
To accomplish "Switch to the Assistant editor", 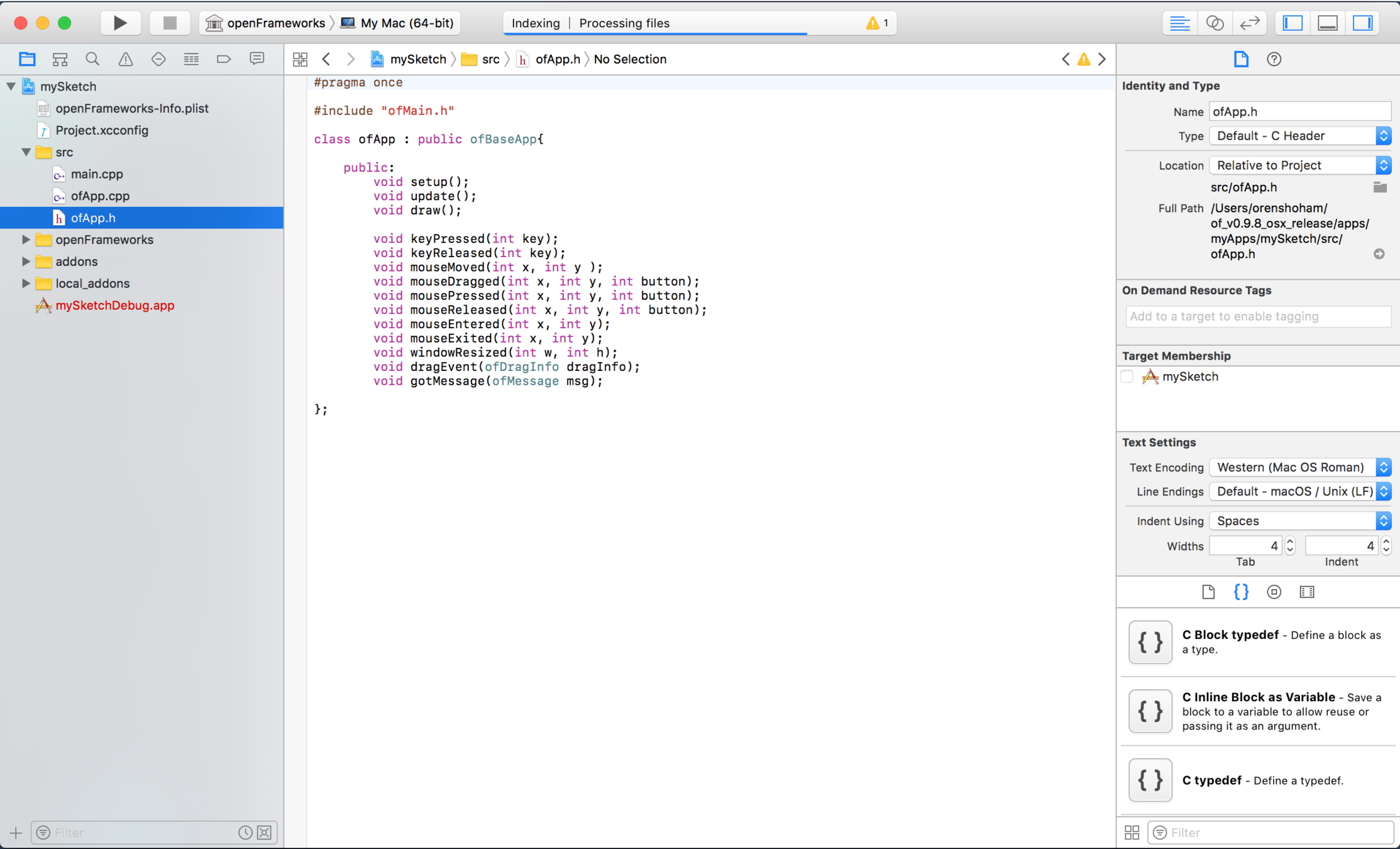I will tap(1215, 23).
